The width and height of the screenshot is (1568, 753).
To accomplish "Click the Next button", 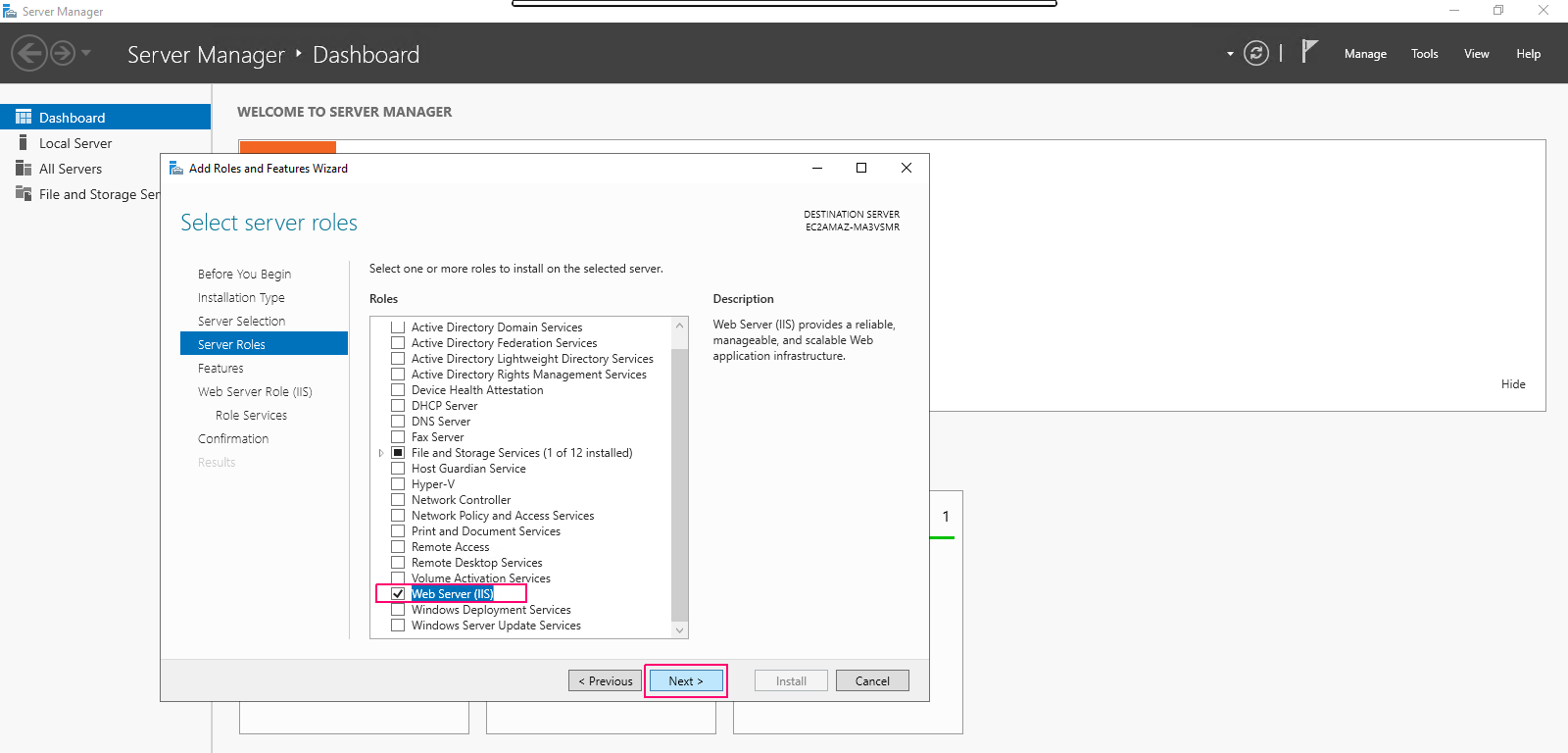I will tap(686, 680).
